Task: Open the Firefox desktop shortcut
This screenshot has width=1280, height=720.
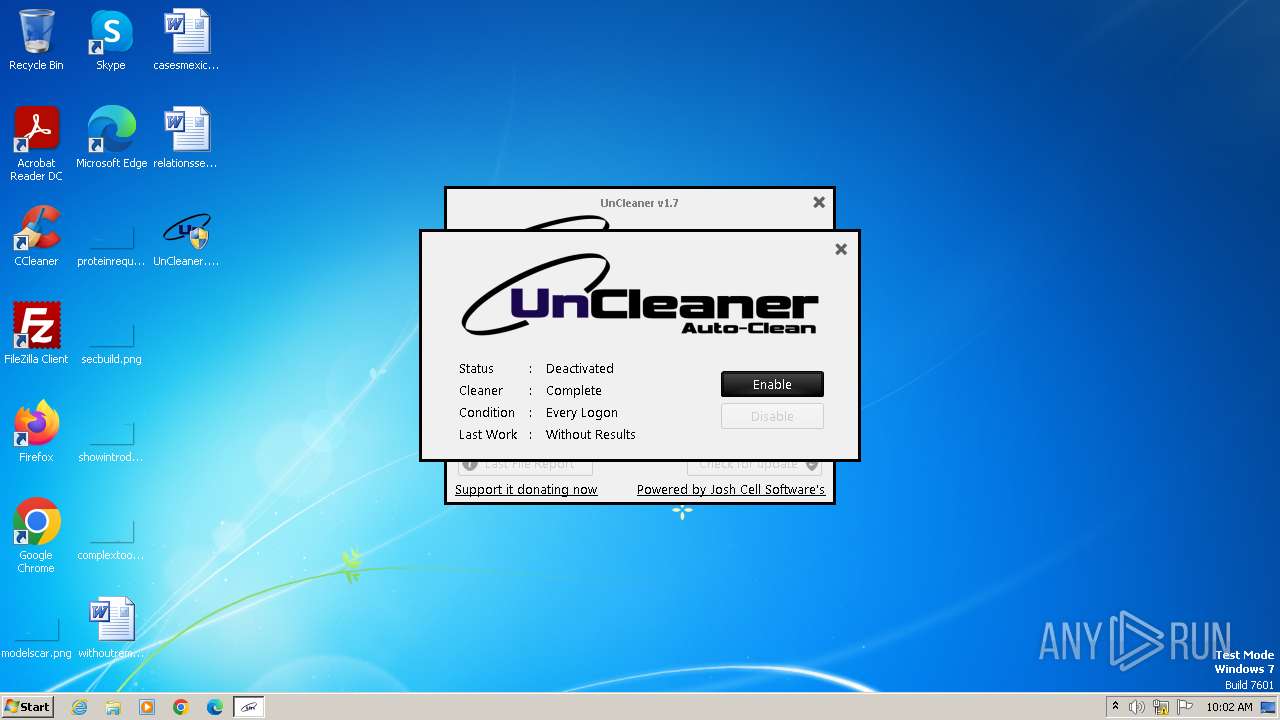Action: (x=36, y=431)
